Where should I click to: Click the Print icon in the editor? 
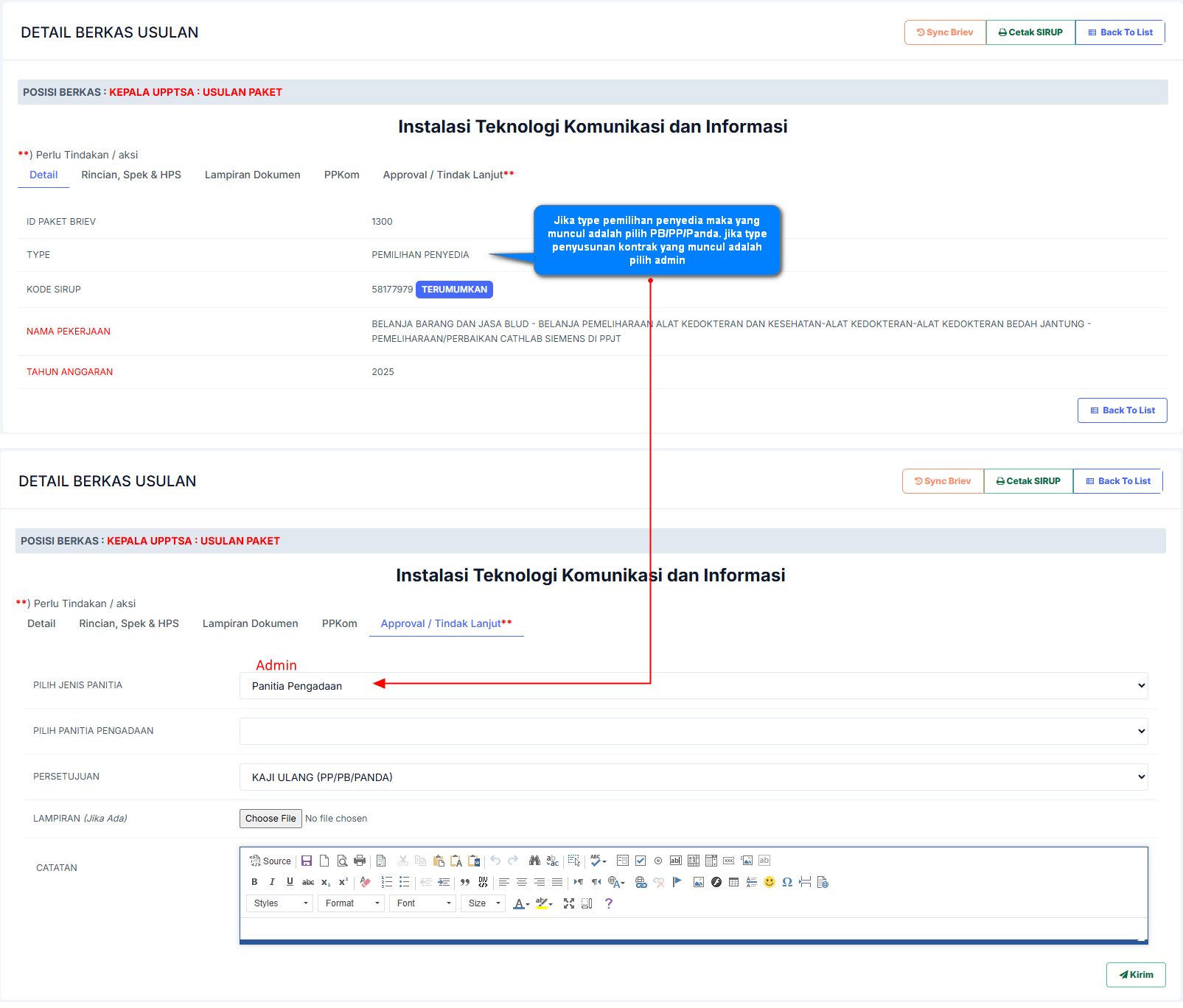click(360, 861)
